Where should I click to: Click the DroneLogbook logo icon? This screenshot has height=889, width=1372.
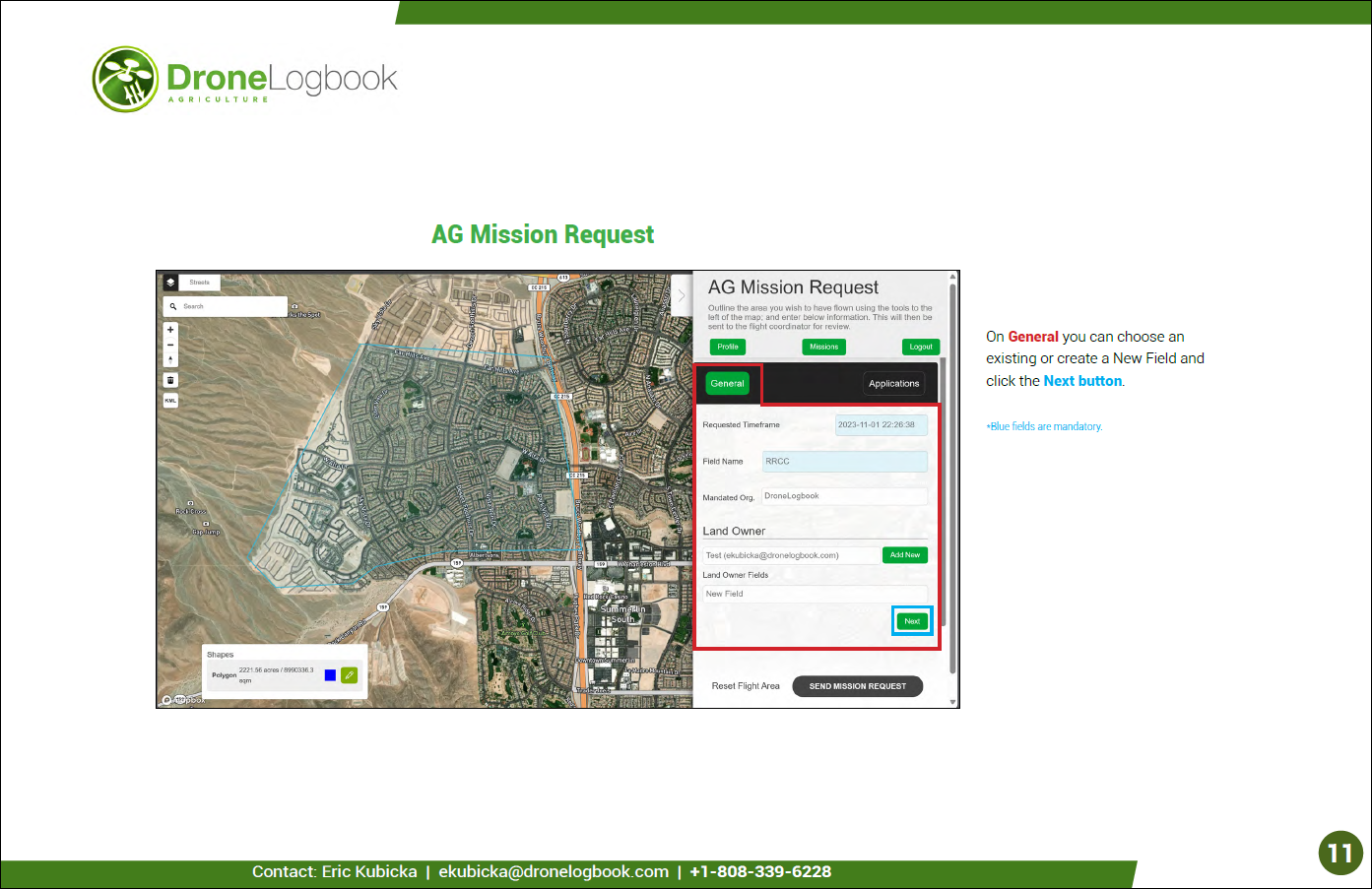(125, 79)
